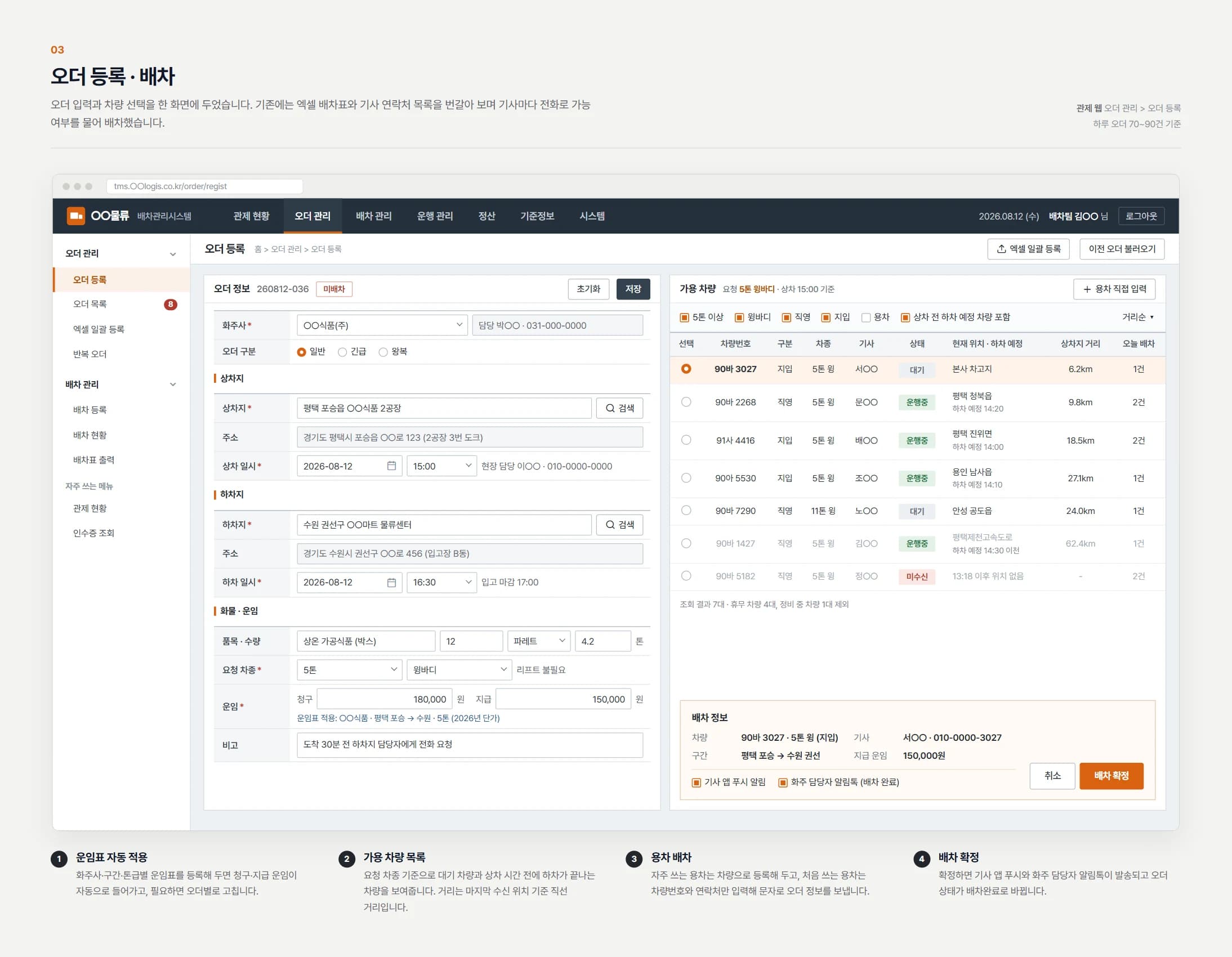
Task: Open the 화주사 OO식품(주) dropdown
Action: (382, 325)
